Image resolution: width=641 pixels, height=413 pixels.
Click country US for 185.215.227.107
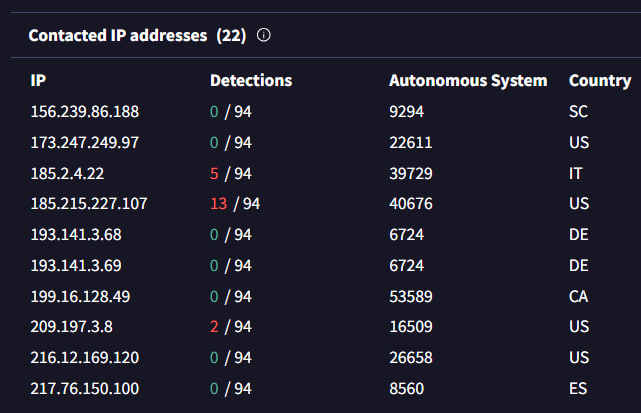click(579, 204)
